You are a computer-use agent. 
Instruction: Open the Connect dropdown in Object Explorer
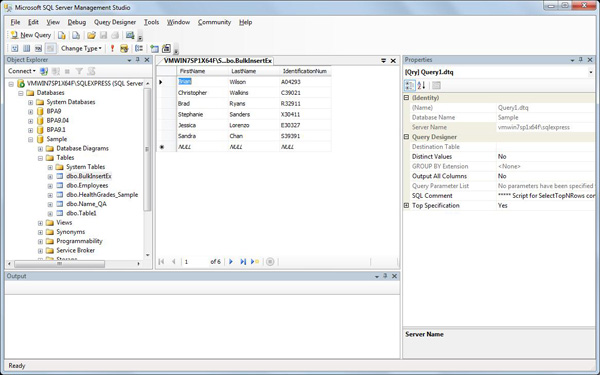pos(22,71)
